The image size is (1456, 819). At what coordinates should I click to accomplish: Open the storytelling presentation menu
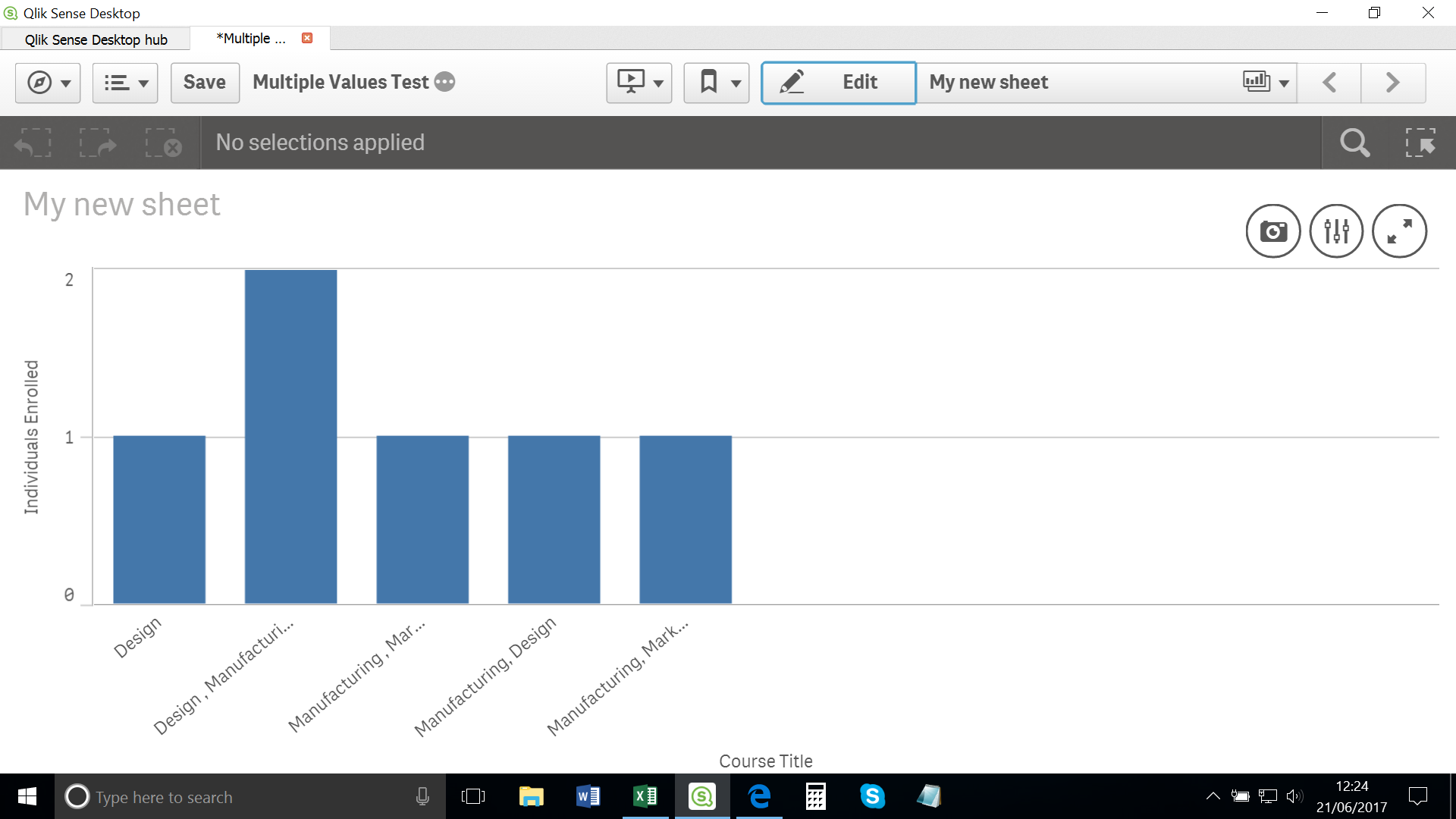639,83
